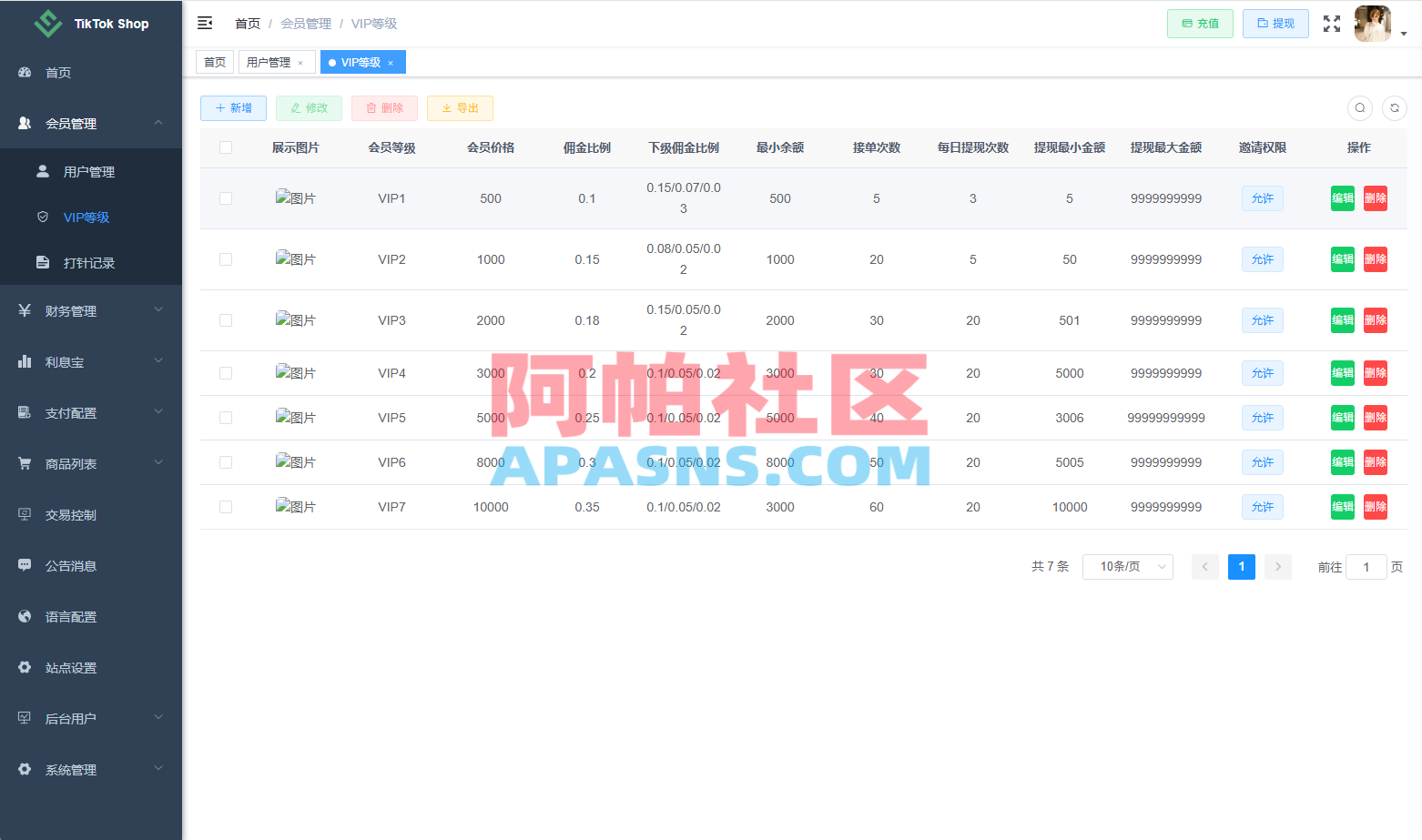Screen dimensions: 1422x840
Task: Click the search icon above the table
Action: [x=1360, y=108]
